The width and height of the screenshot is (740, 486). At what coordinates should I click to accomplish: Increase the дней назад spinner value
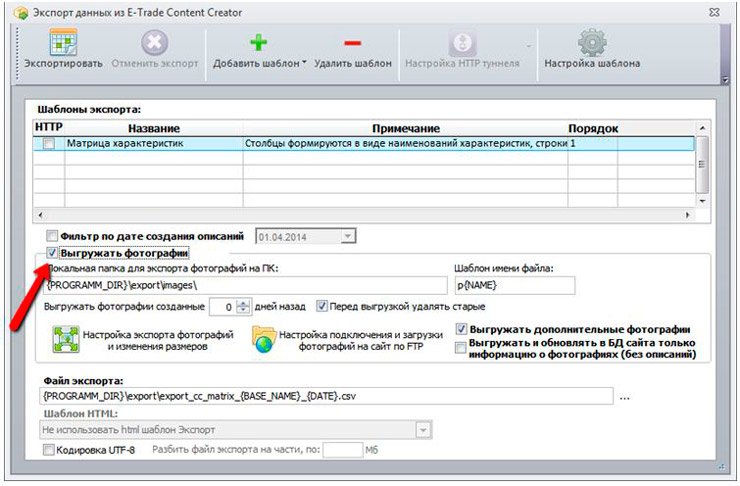click(243, 303)
